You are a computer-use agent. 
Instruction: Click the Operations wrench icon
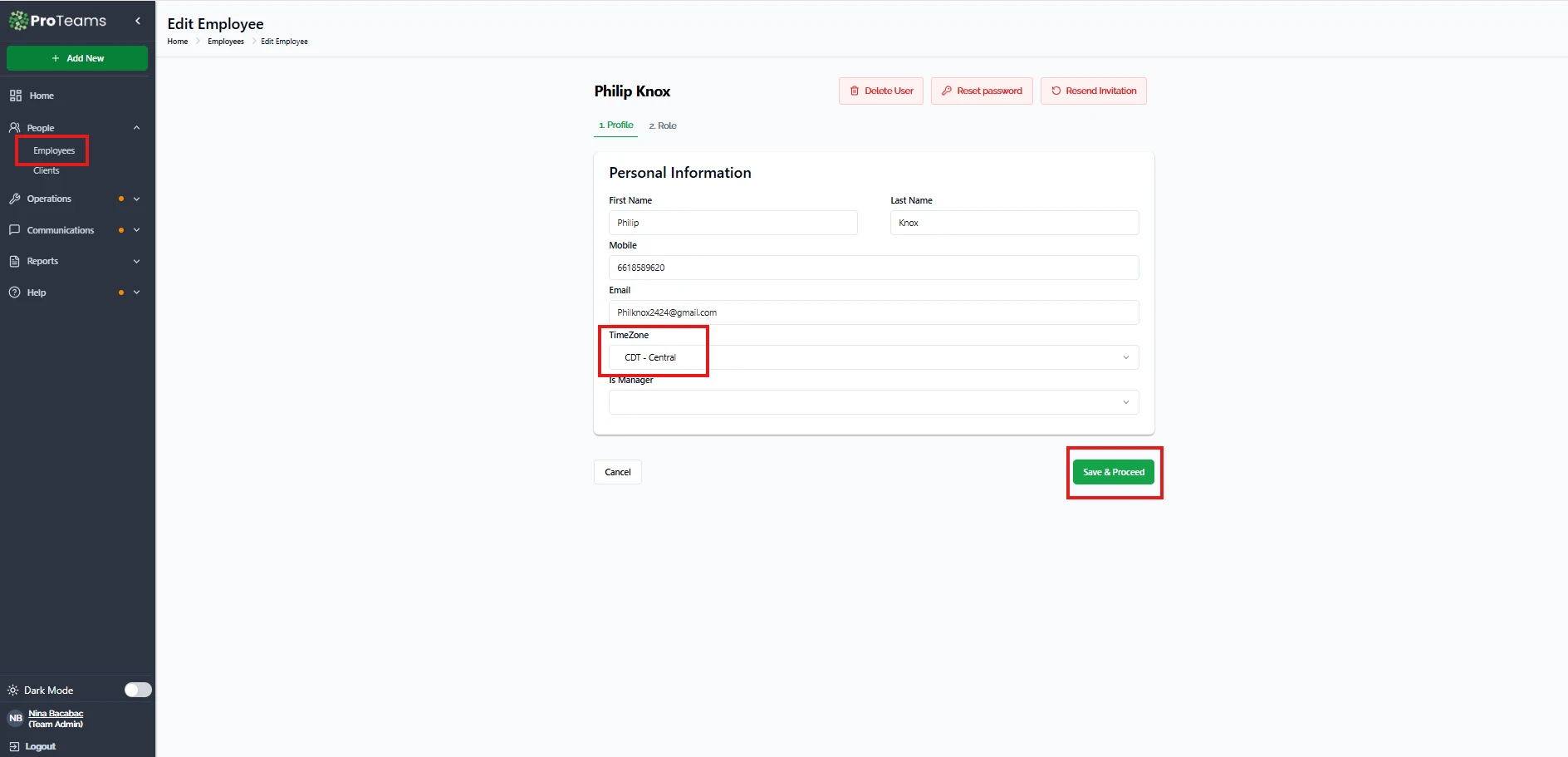pos(15,199)
